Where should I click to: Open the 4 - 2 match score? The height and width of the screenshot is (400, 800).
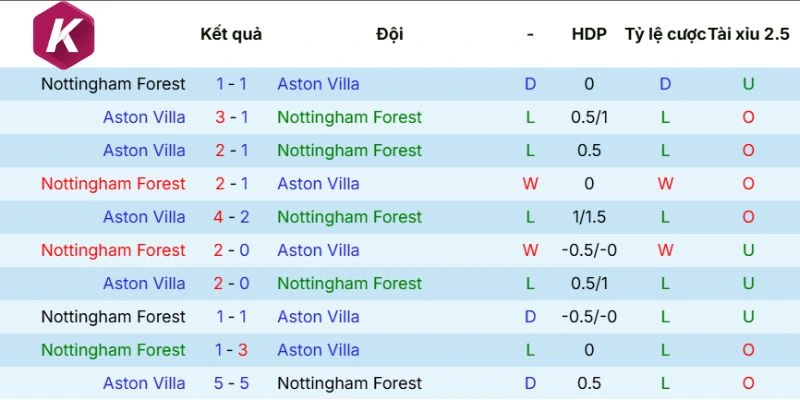232,217
